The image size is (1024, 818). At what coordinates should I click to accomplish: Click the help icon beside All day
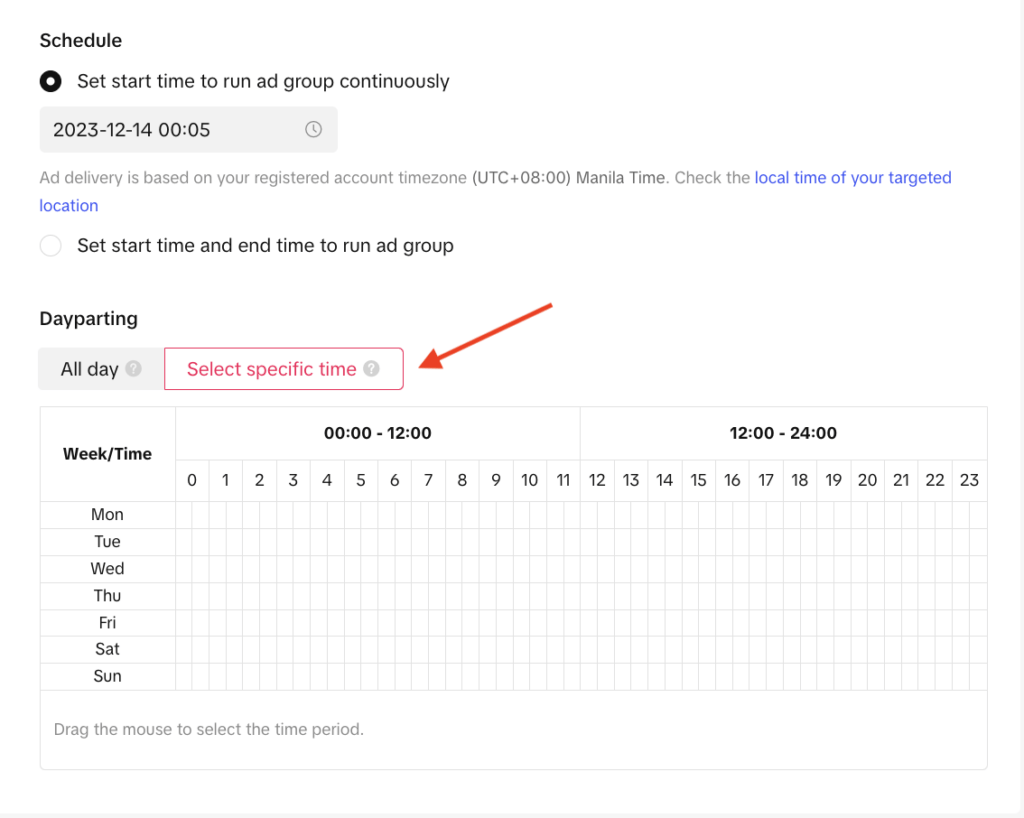[134, 369]
